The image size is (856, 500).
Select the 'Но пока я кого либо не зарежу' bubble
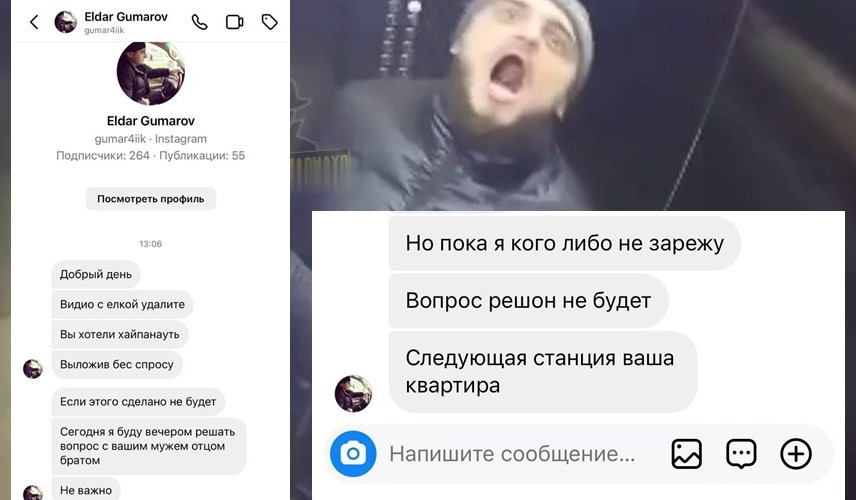[564, 243]
